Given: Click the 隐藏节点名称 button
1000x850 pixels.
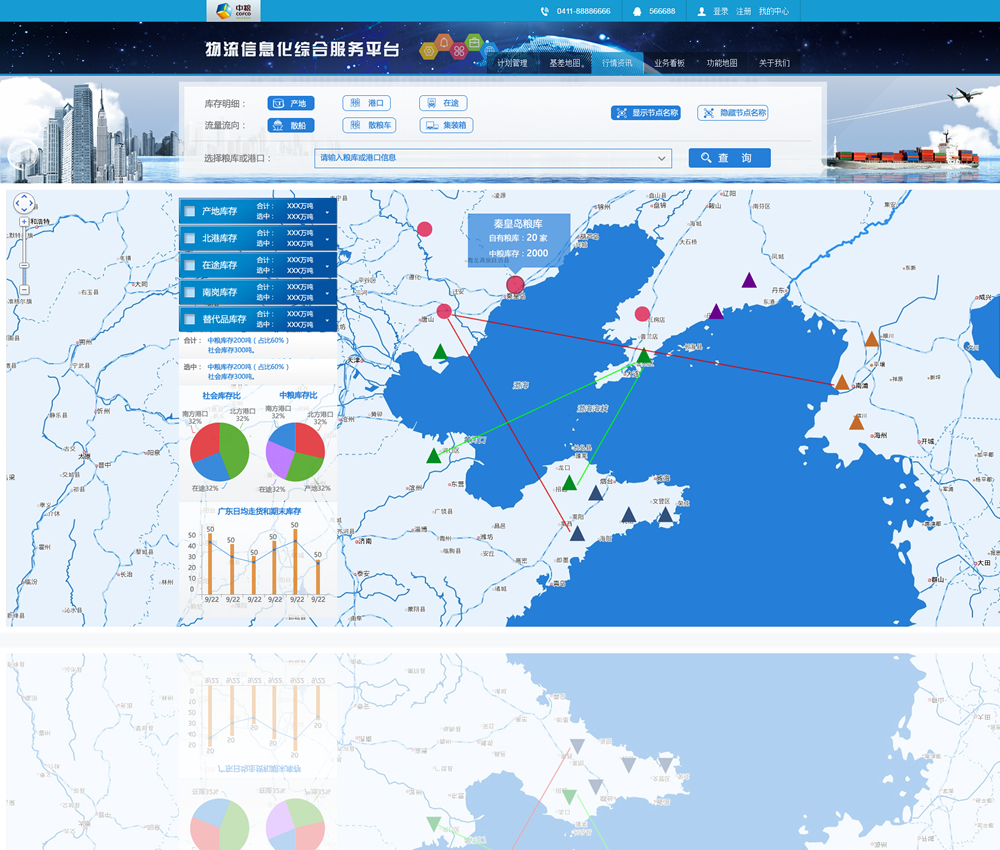Looking at the screenshot, I should coord(732,113).
